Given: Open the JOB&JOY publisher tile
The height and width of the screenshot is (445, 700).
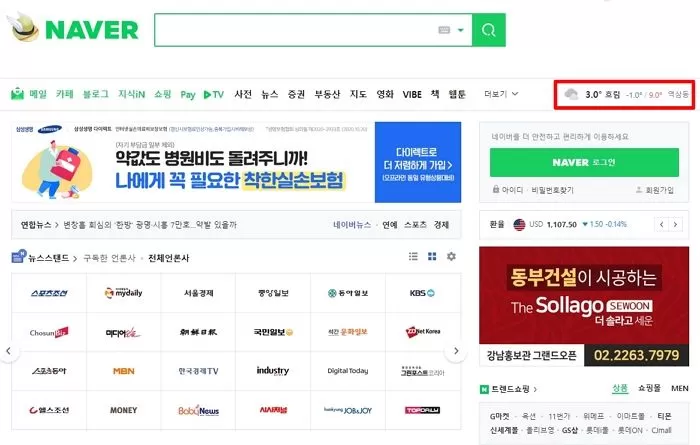Looking at the screenshot, I should click(348, 410).
